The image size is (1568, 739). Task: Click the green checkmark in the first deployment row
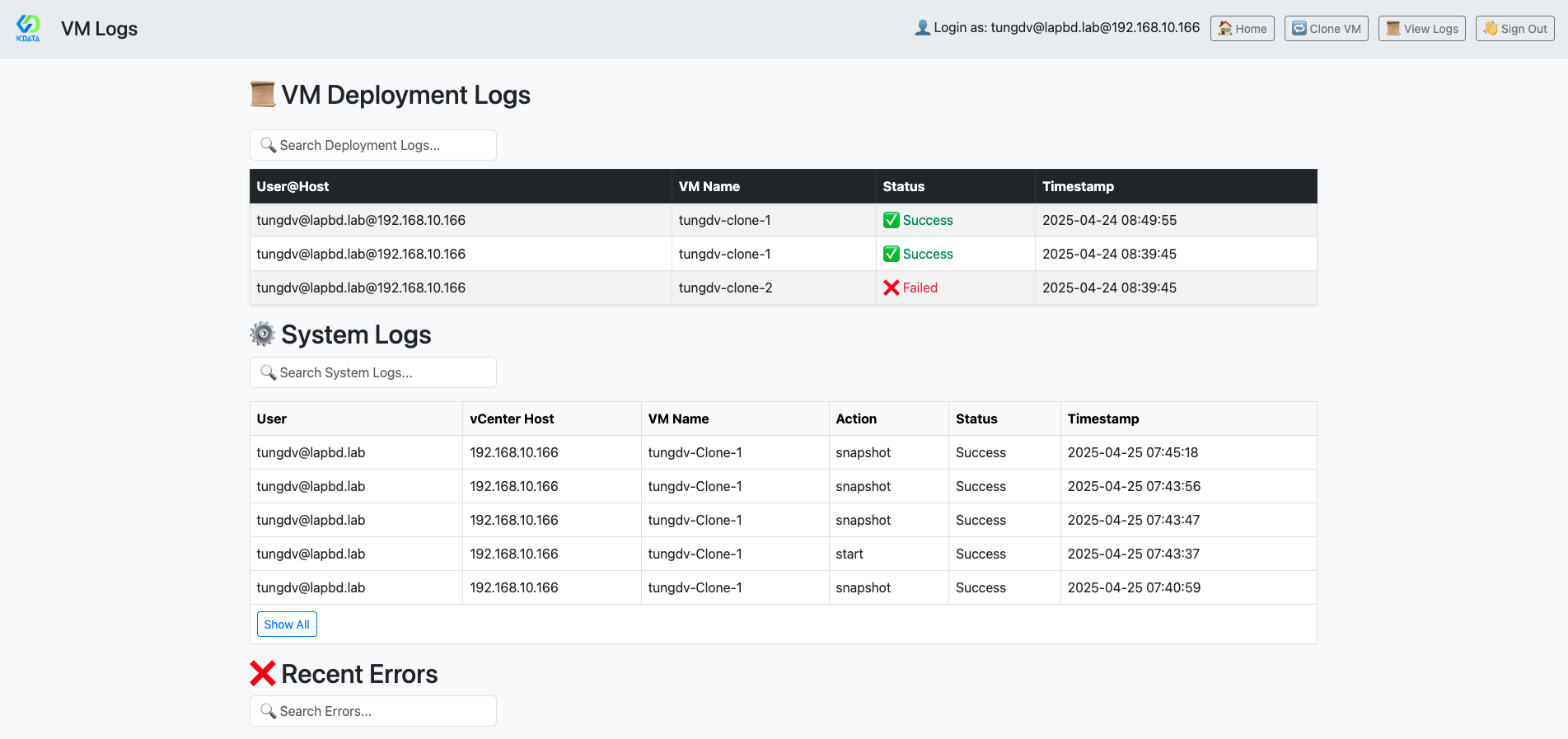pyautogui.click(x=891, y=220)
